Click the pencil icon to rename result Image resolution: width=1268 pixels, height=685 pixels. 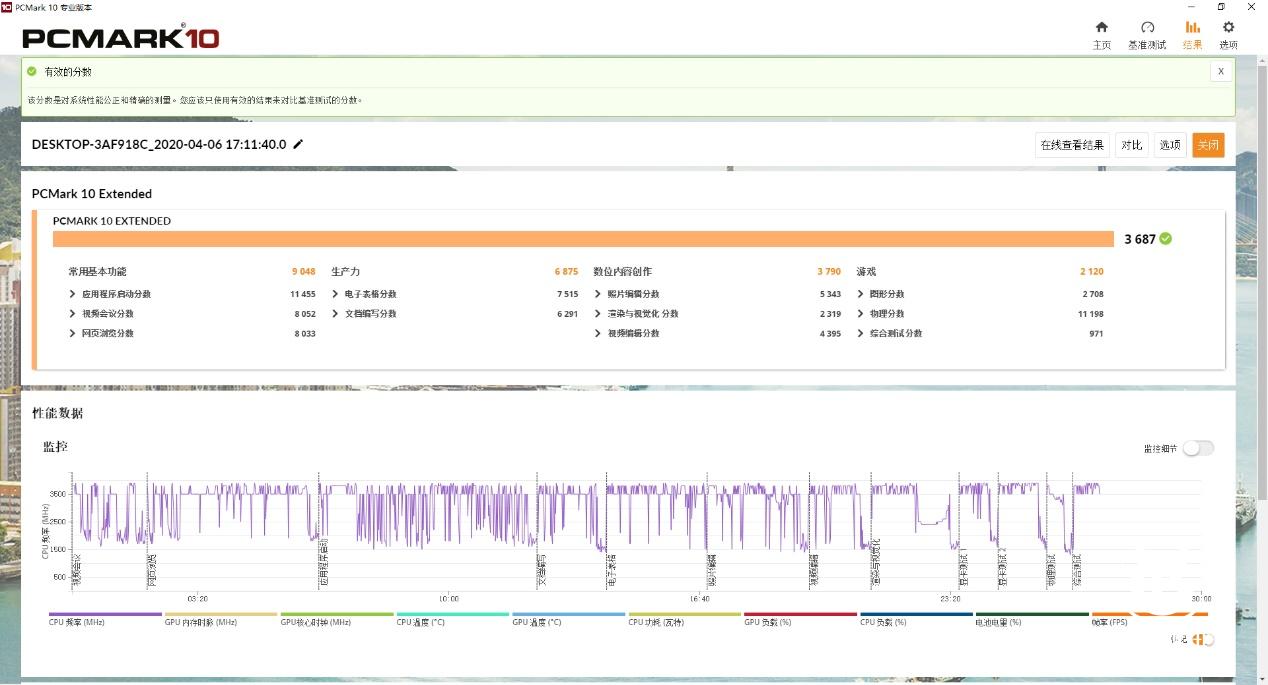[298, 144]
